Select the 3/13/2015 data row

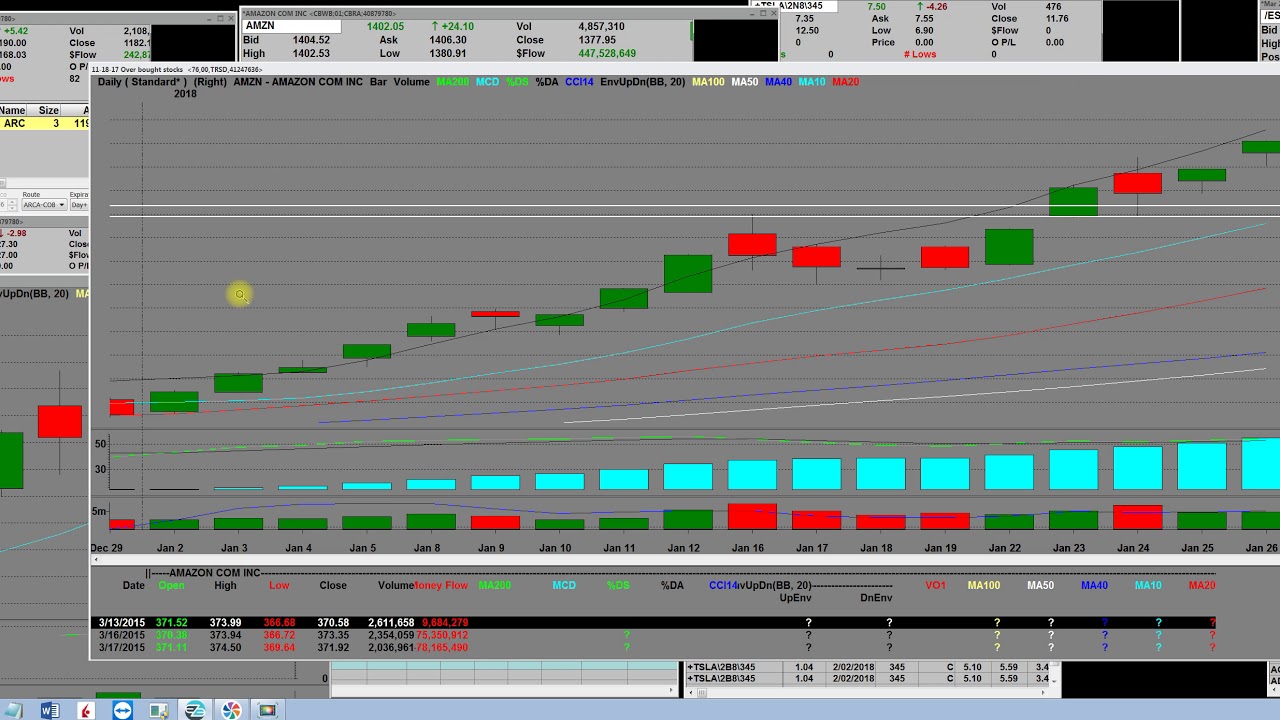653,622
